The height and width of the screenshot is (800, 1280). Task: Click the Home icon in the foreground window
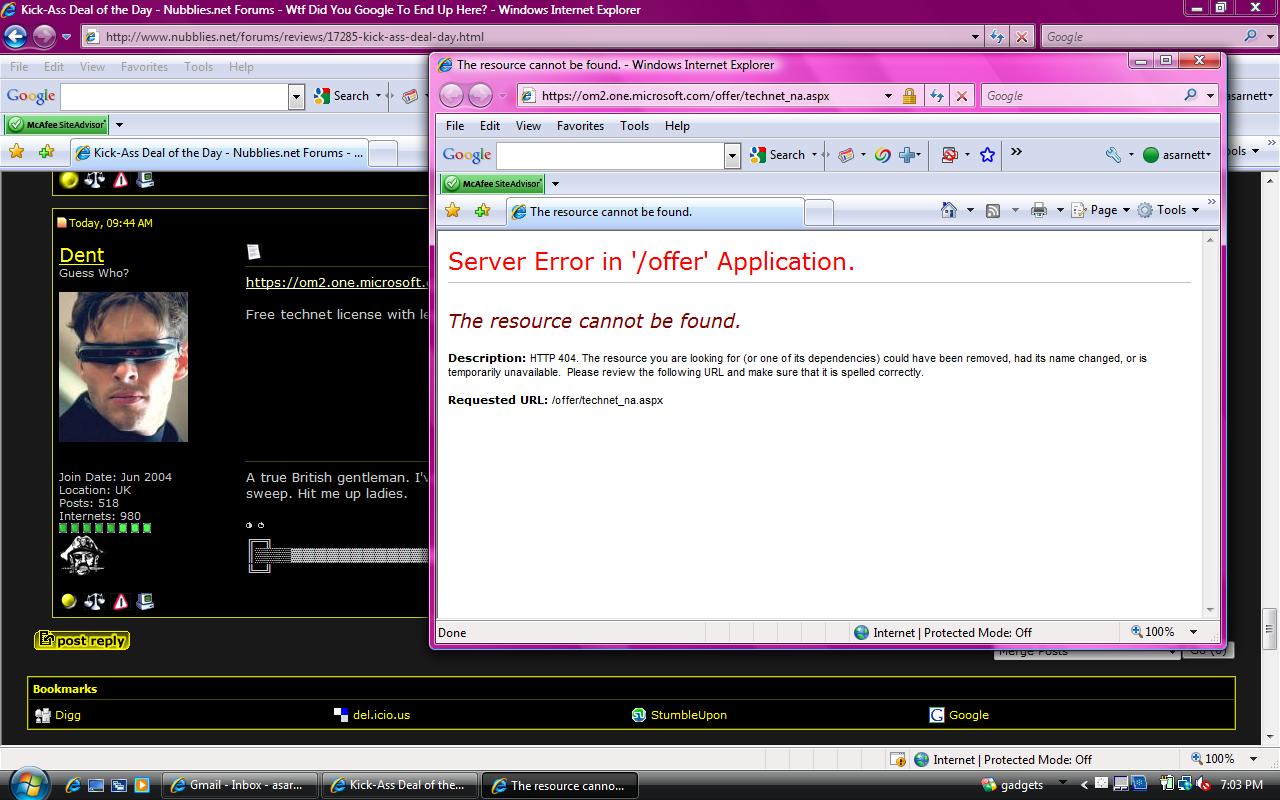[x=949, y=210]
